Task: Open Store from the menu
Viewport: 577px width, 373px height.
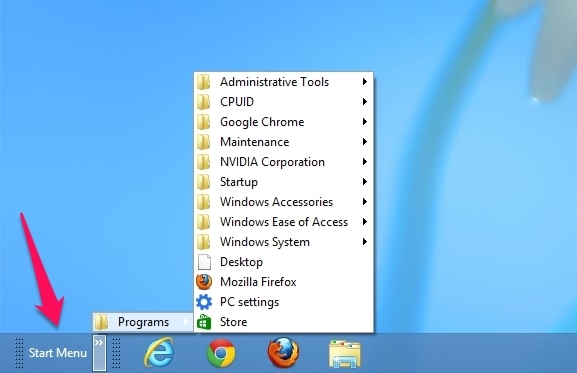Action: click(x=284, y=322)
